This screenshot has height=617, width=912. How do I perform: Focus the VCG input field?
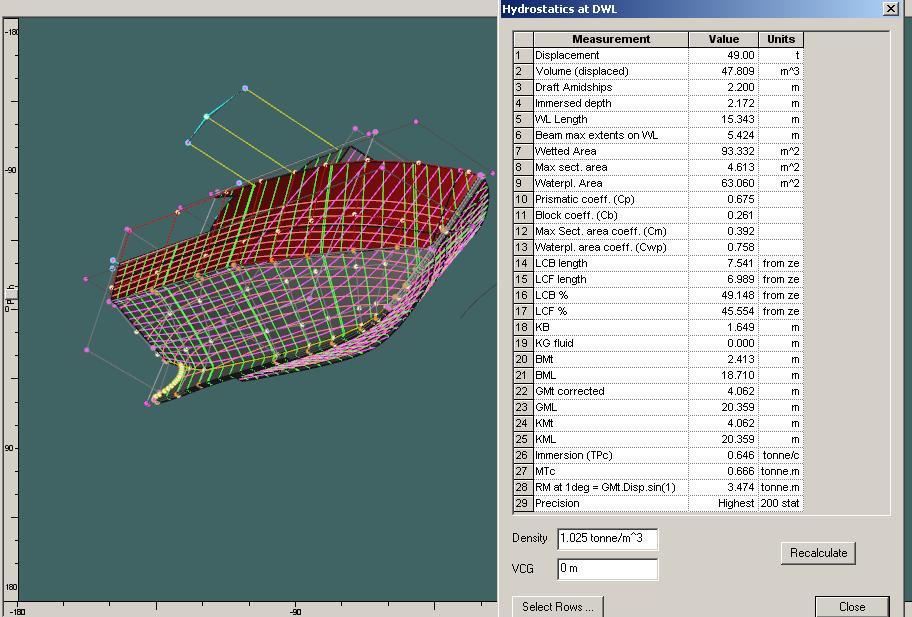(x=607, y=569)
